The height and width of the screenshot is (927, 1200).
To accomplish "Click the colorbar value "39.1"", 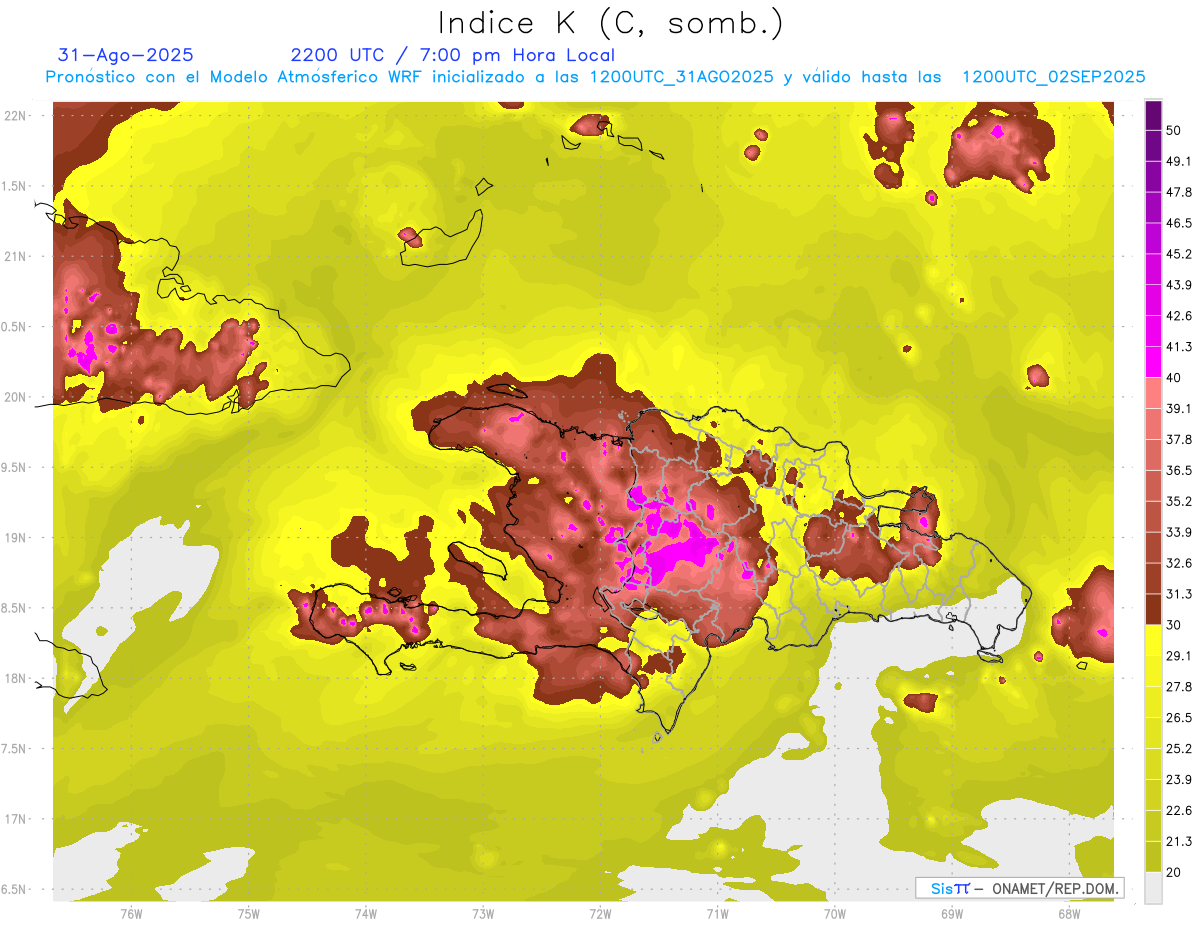I will click(1179, 408).
